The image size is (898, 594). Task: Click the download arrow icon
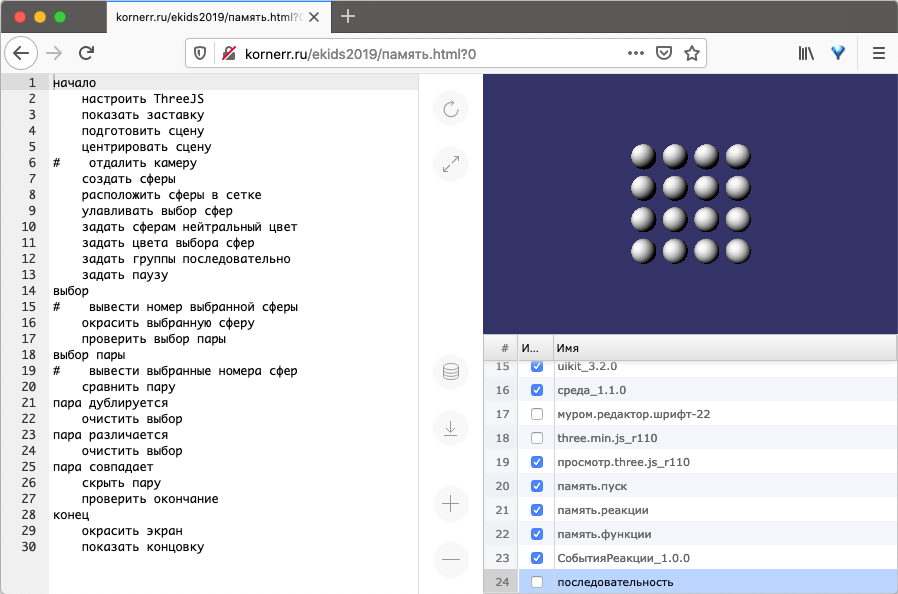[450, 428]
